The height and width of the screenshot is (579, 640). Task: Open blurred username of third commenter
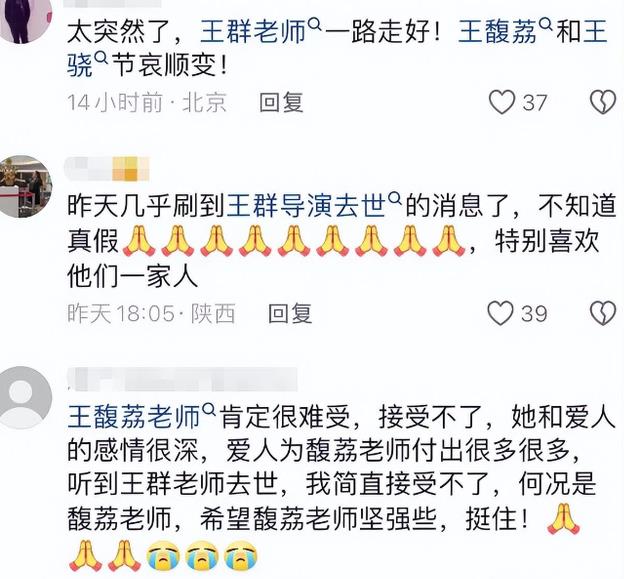(x=182, y=379)
